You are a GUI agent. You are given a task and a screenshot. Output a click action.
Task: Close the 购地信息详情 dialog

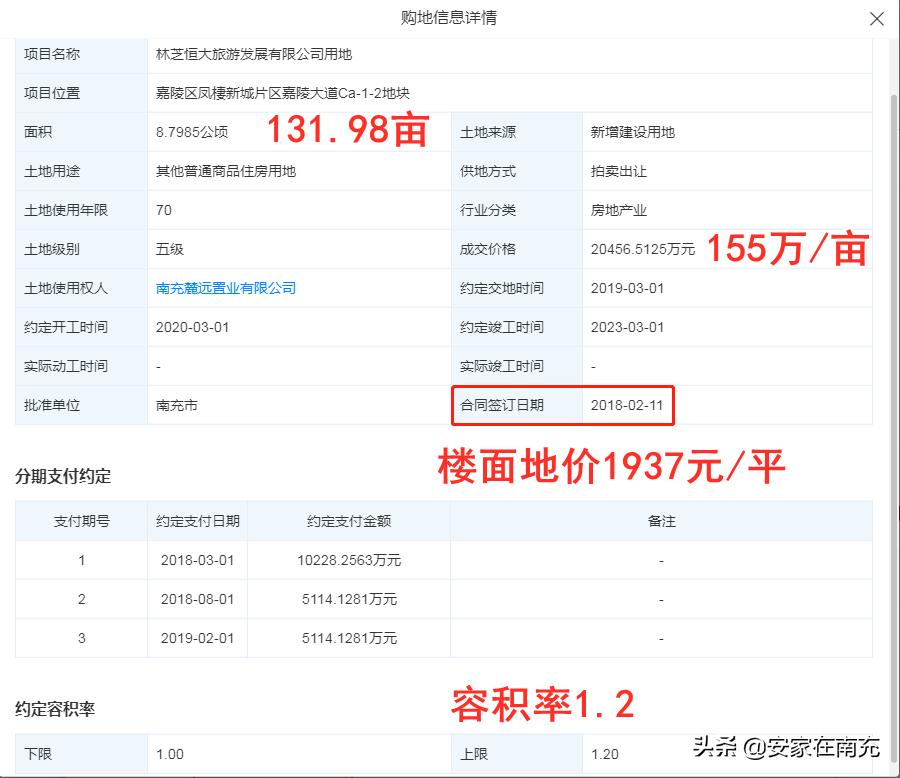click(877, 18)
